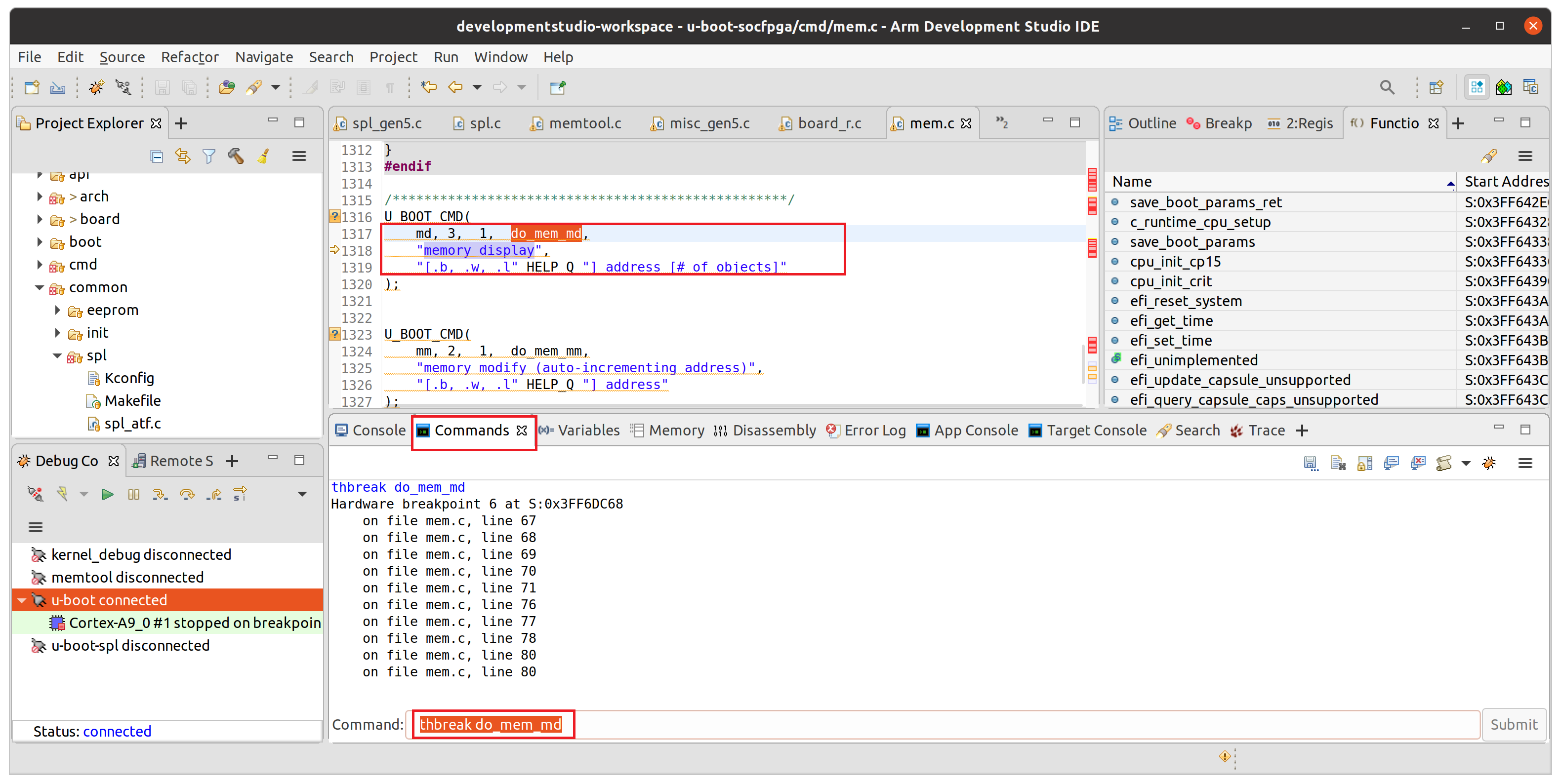The height and width of the screenshot is (784, 1561).
Task: Toggle scroll lock in Commands view
Action: point(1365,463)
